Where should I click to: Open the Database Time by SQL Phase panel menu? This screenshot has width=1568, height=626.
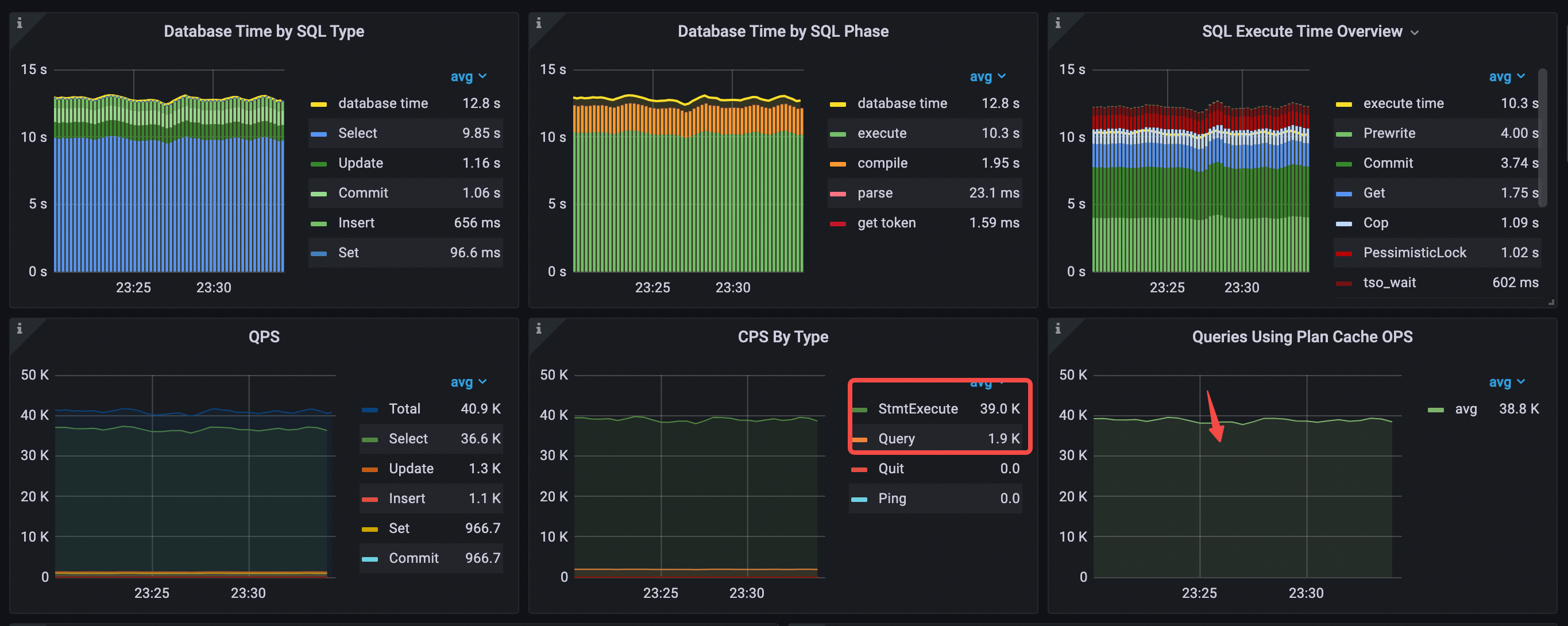tap(782, 31)
